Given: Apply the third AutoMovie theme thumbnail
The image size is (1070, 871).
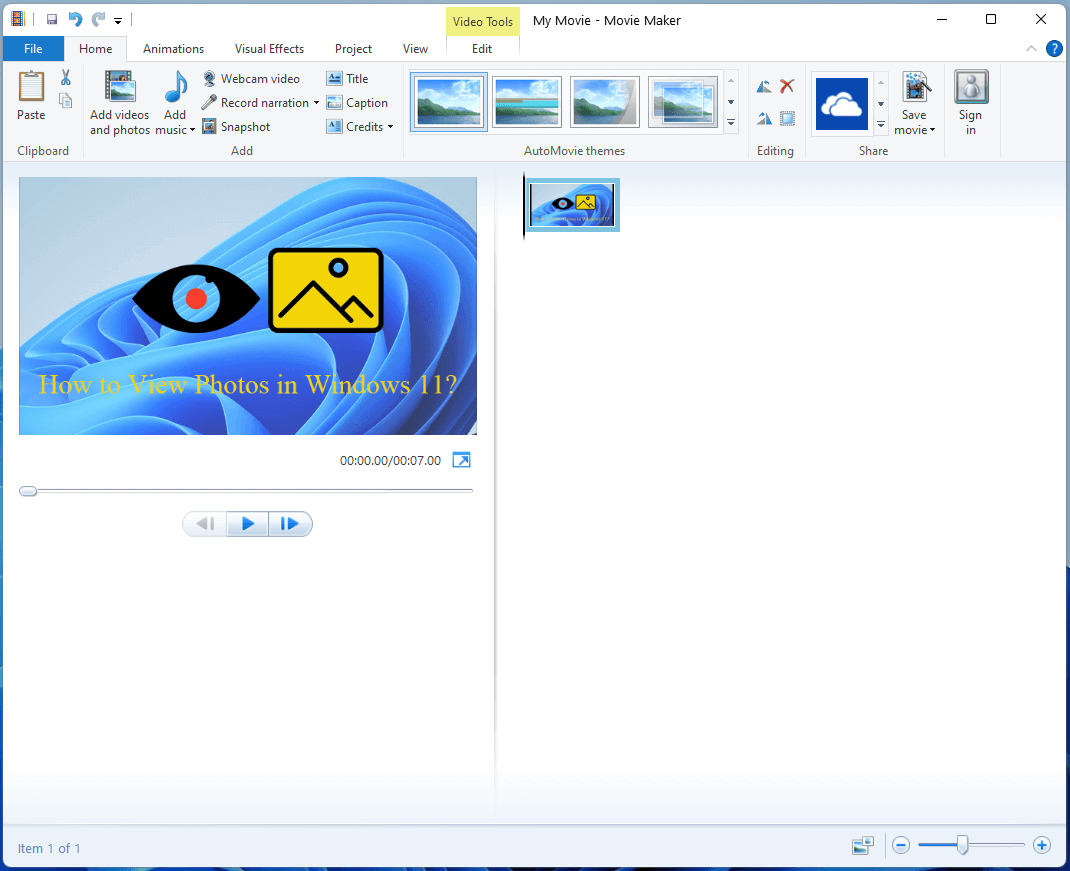Looking at the screenshot, I should pos(605,102).
